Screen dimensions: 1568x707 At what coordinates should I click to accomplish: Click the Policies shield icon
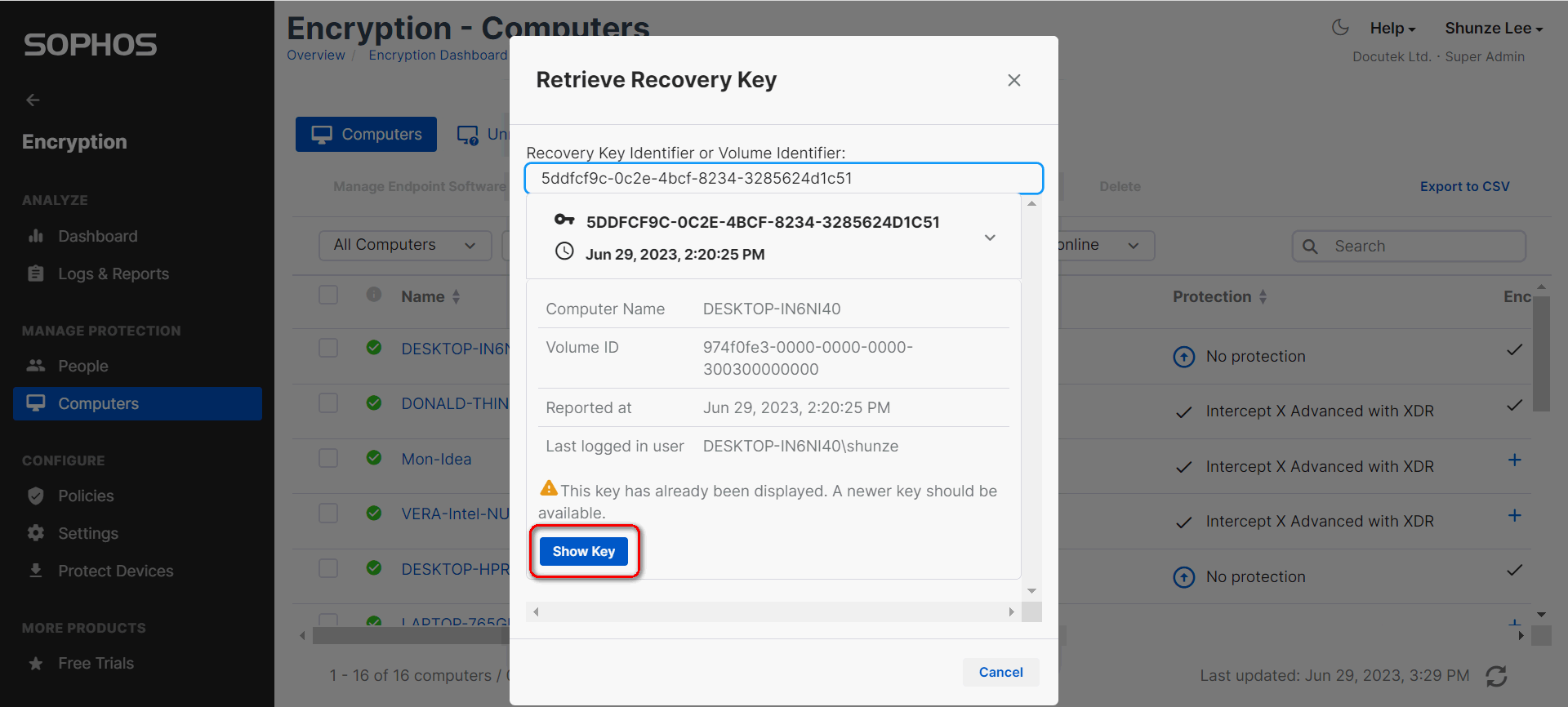click(x=36, y=496)
